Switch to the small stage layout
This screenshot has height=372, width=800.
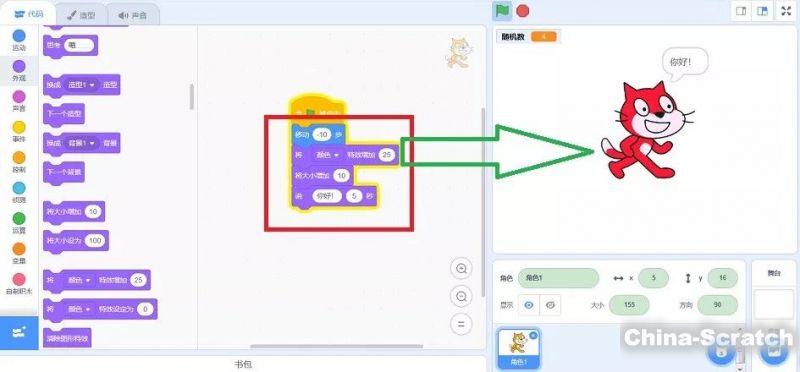pos(741,11)
